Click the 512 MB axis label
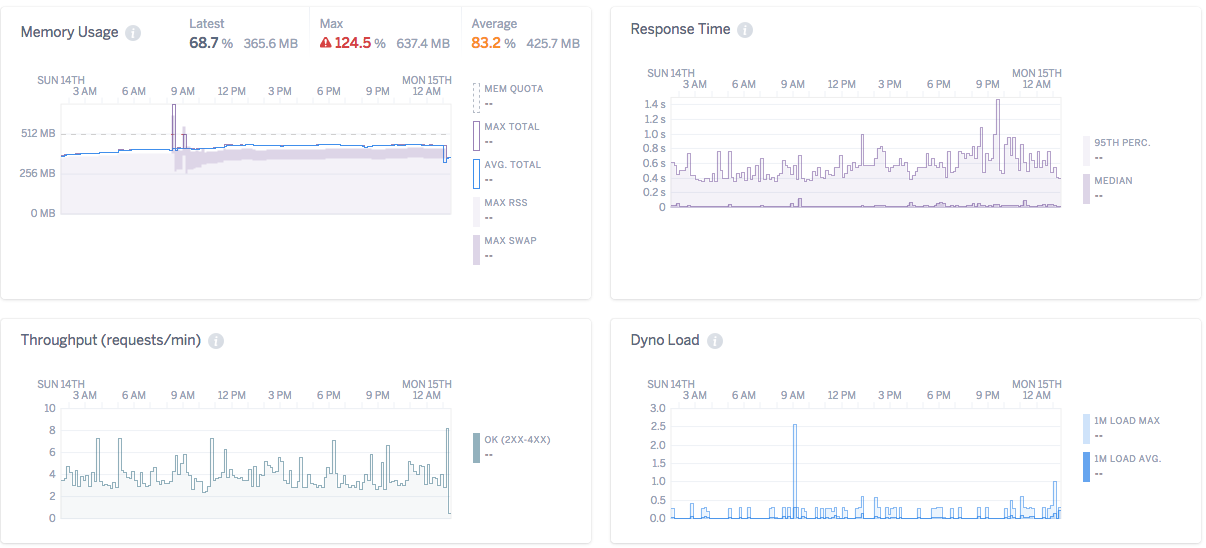 pyautogui.click(x=39, y=134)
